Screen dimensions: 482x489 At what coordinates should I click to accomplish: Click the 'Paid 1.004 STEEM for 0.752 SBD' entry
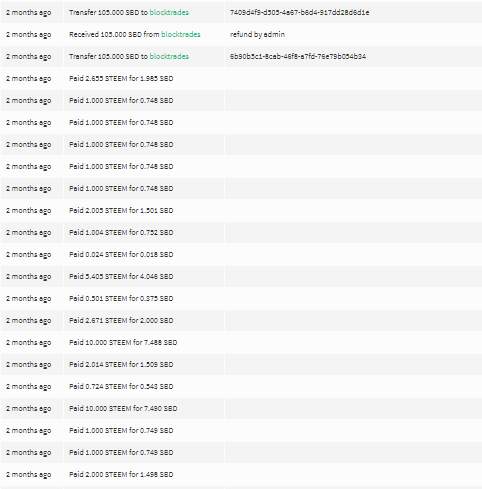coord(121,233)
